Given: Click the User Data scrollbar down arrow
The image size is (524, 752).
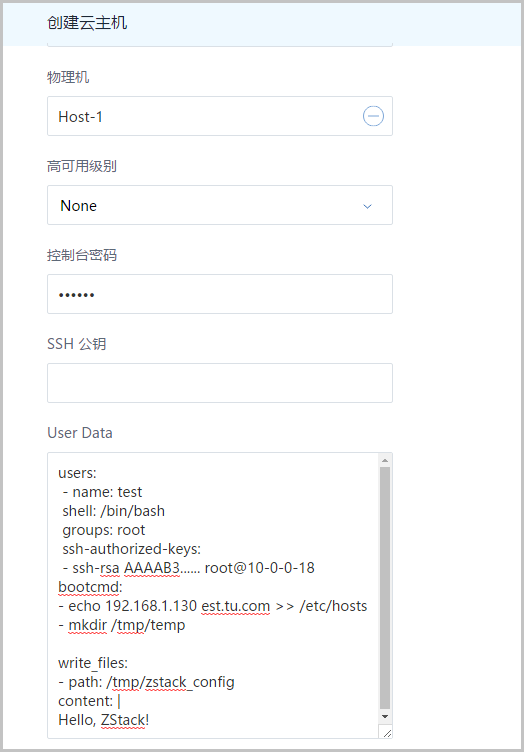Looking at the screenshot, I should pyautogui.click(x=385, y=717).
